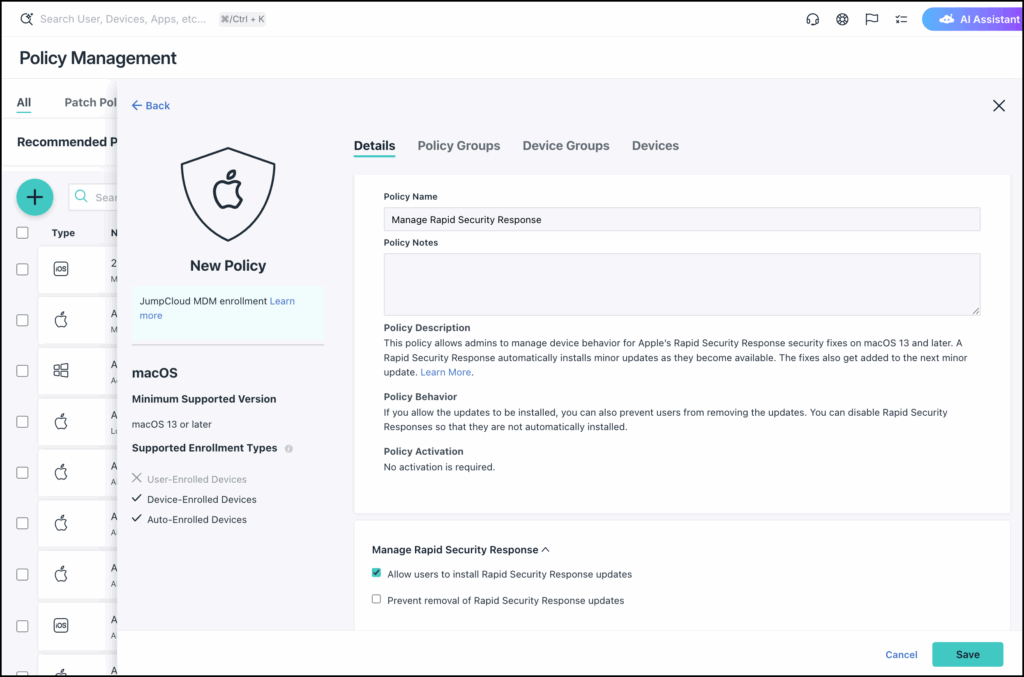Click the Learn More link in Policy Description
The width and height of the screenshot is (1024, 677).
click(x=446, y=371)
